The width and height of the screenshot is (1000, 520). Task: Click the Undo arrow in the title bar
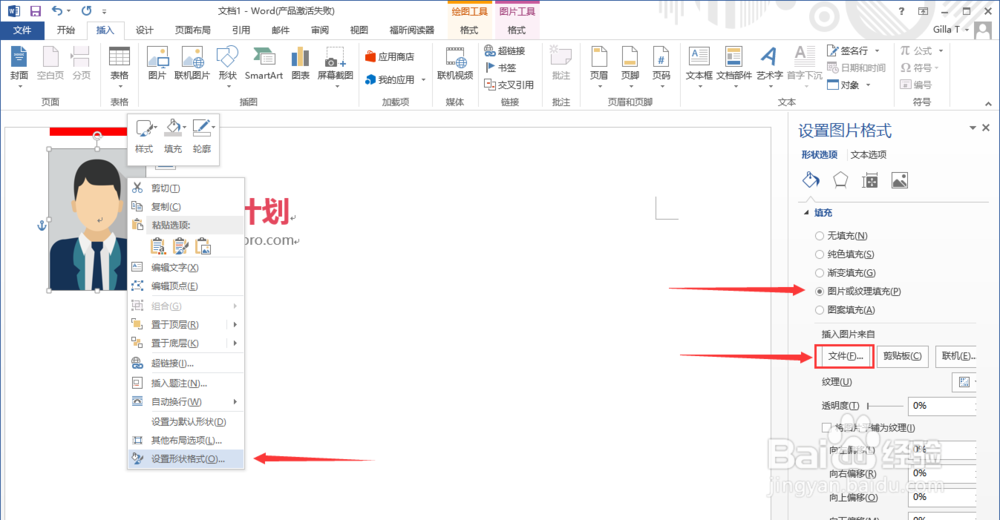tap(57, 11)
